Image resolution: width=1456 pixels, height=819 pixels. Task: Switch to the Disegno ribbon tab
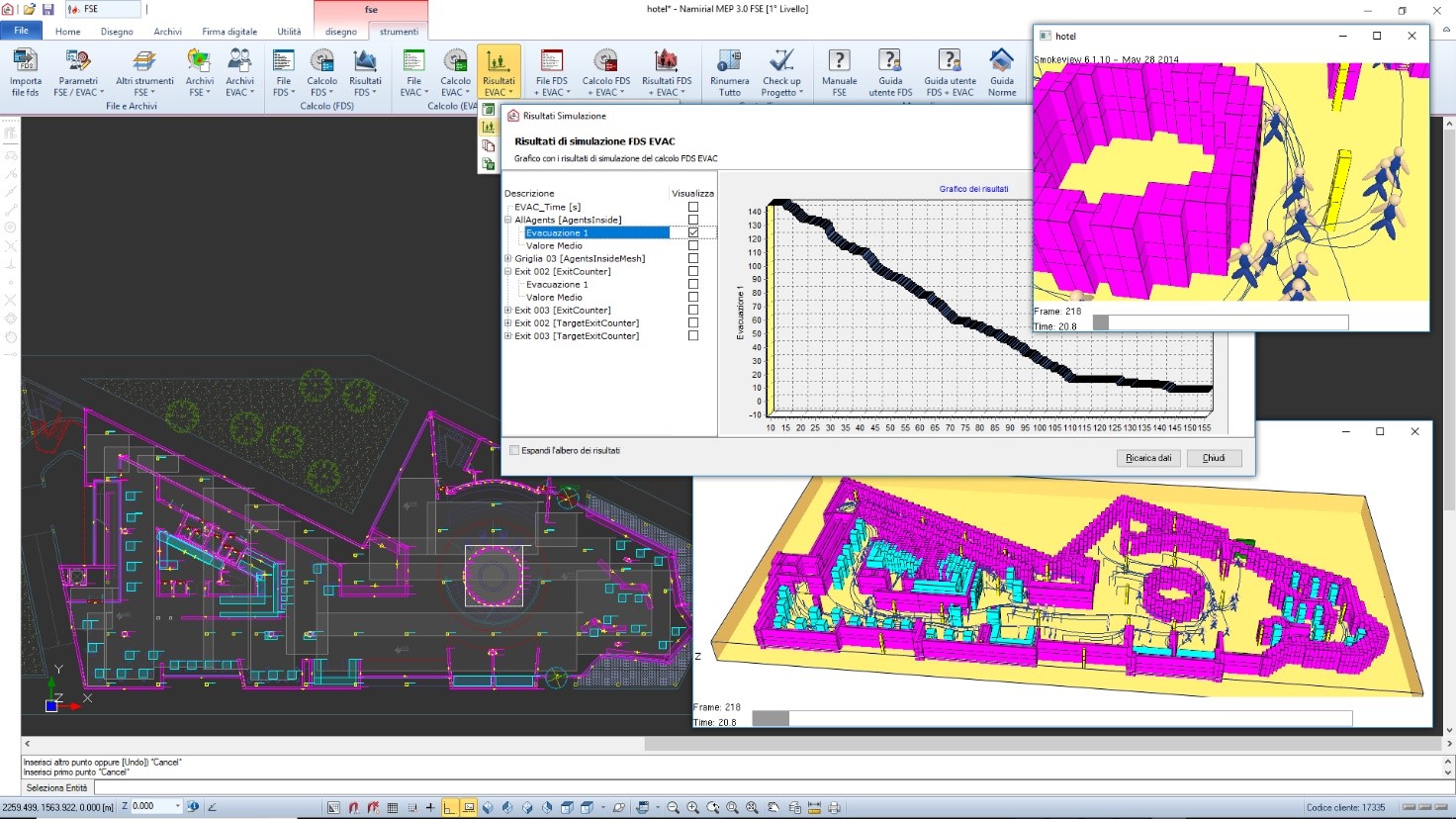[x=117, y=32]
